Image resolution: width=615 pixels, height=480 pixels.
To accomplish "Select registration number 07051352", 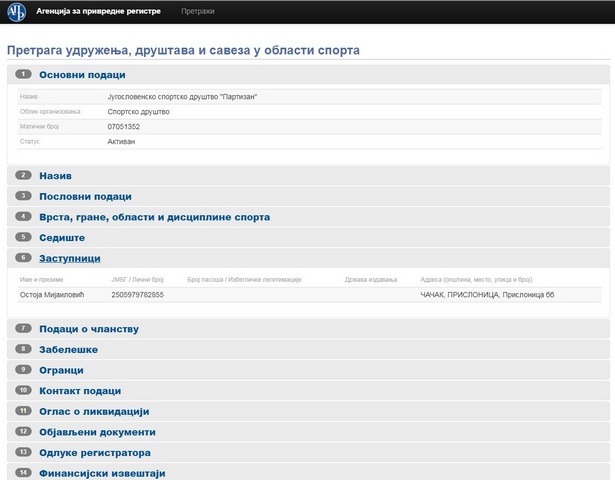I will 124,127.
